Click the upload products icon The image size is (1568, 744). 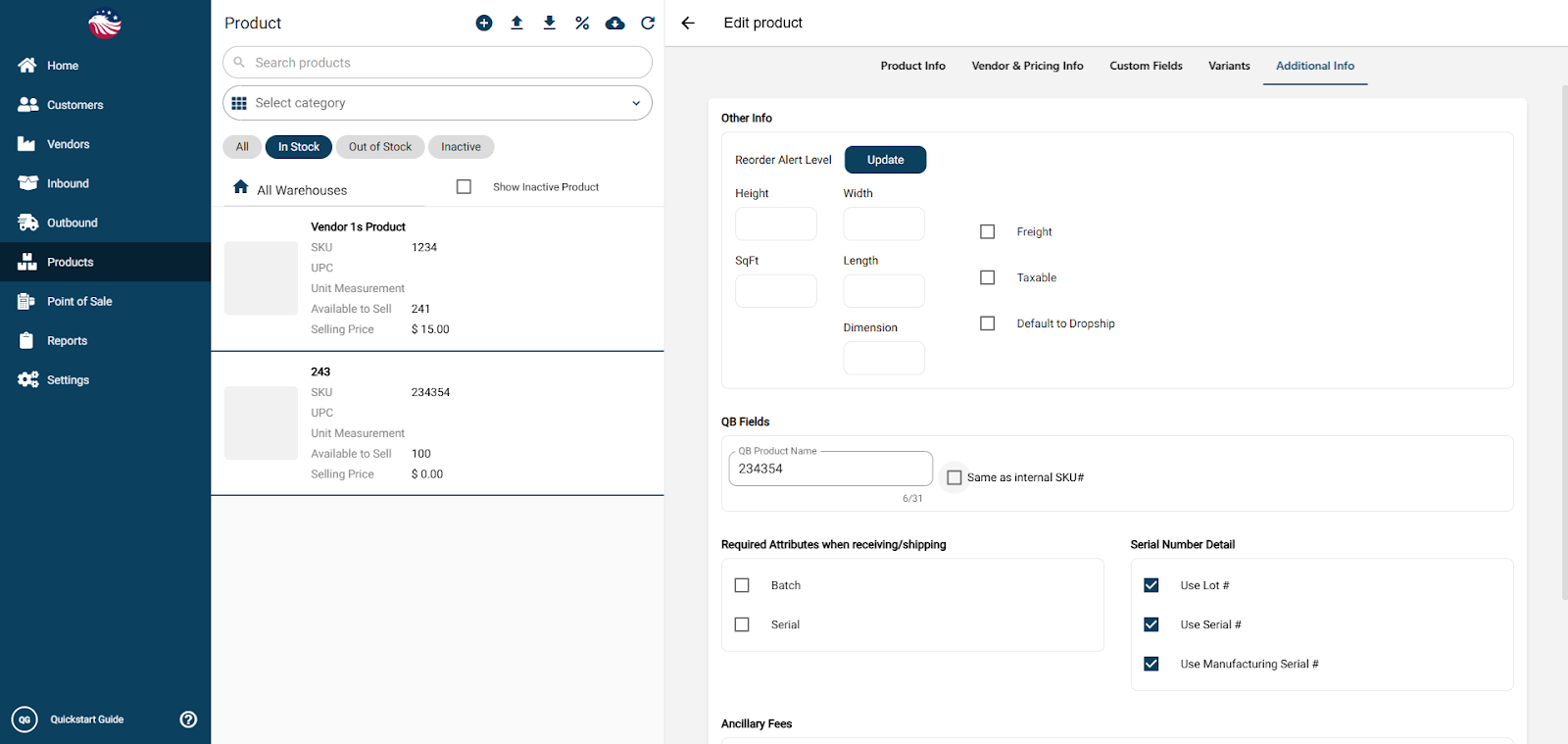point(516,23)
